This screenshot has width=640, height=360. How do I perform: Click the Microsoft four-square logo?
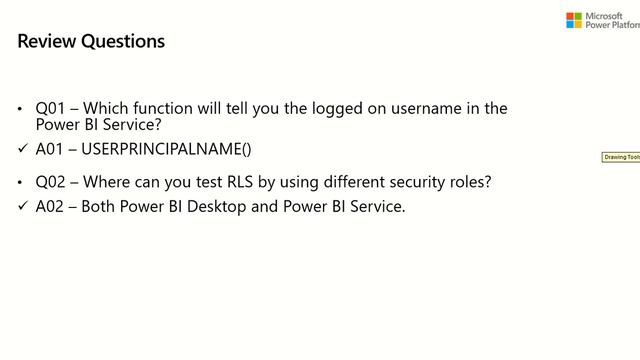(574, 20)
